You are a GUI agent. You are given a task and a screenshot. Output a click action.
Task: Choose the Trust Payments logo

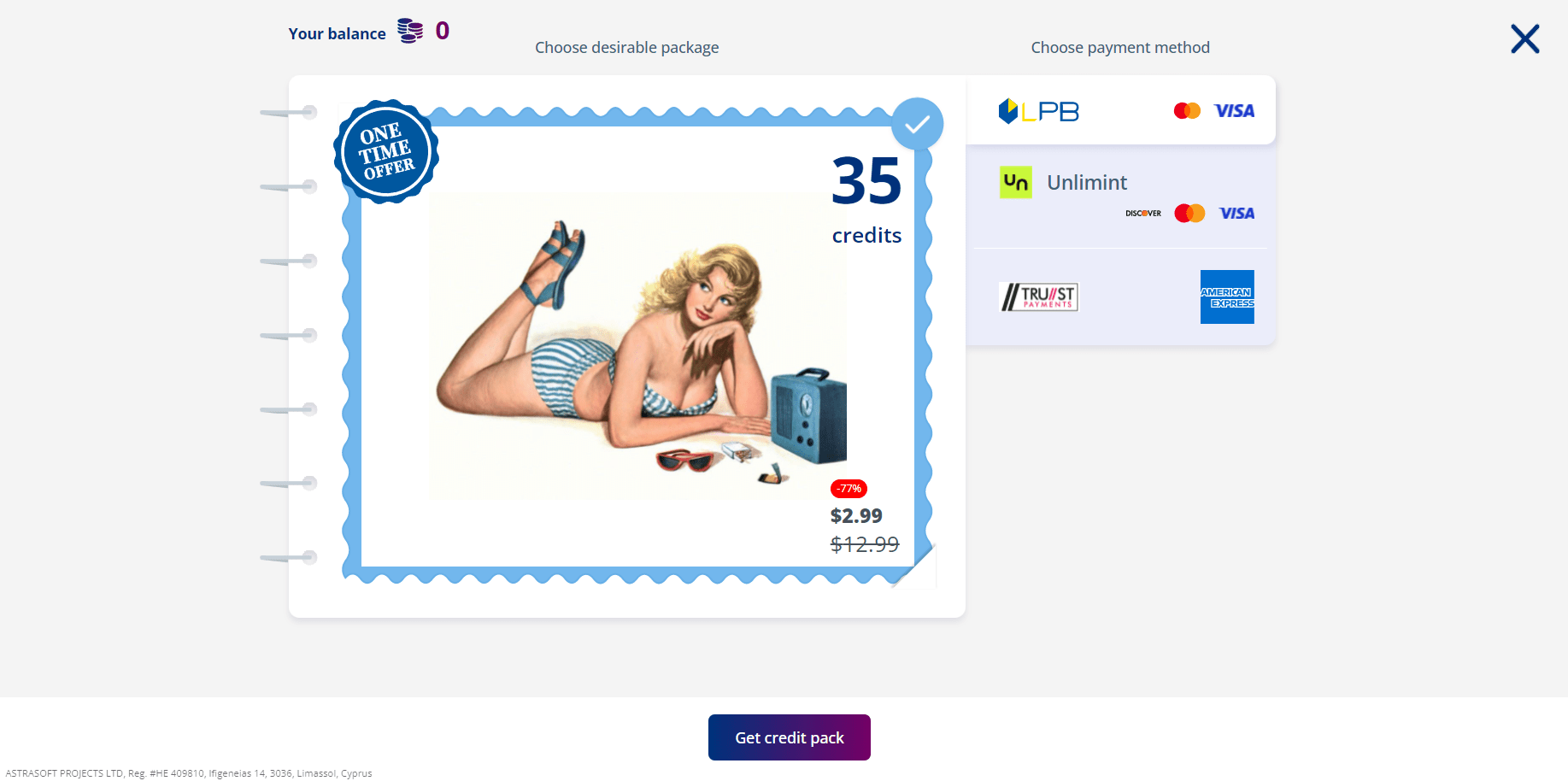tap(1038, 297)
